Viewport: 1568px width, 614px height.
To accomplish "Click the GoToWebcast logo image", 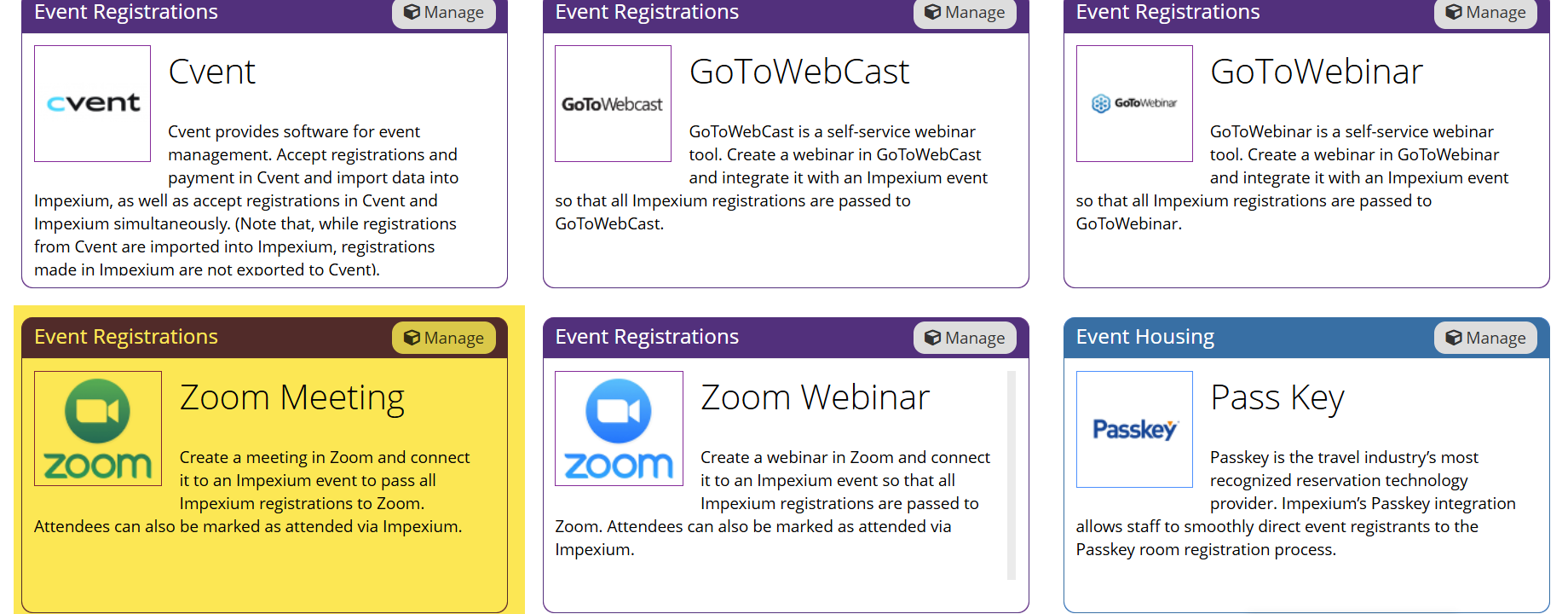I will (613, 103).
